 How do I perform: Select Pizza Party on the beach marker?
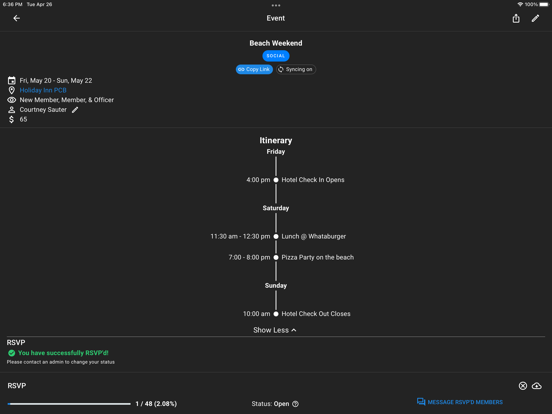click(x=276, y=258)
